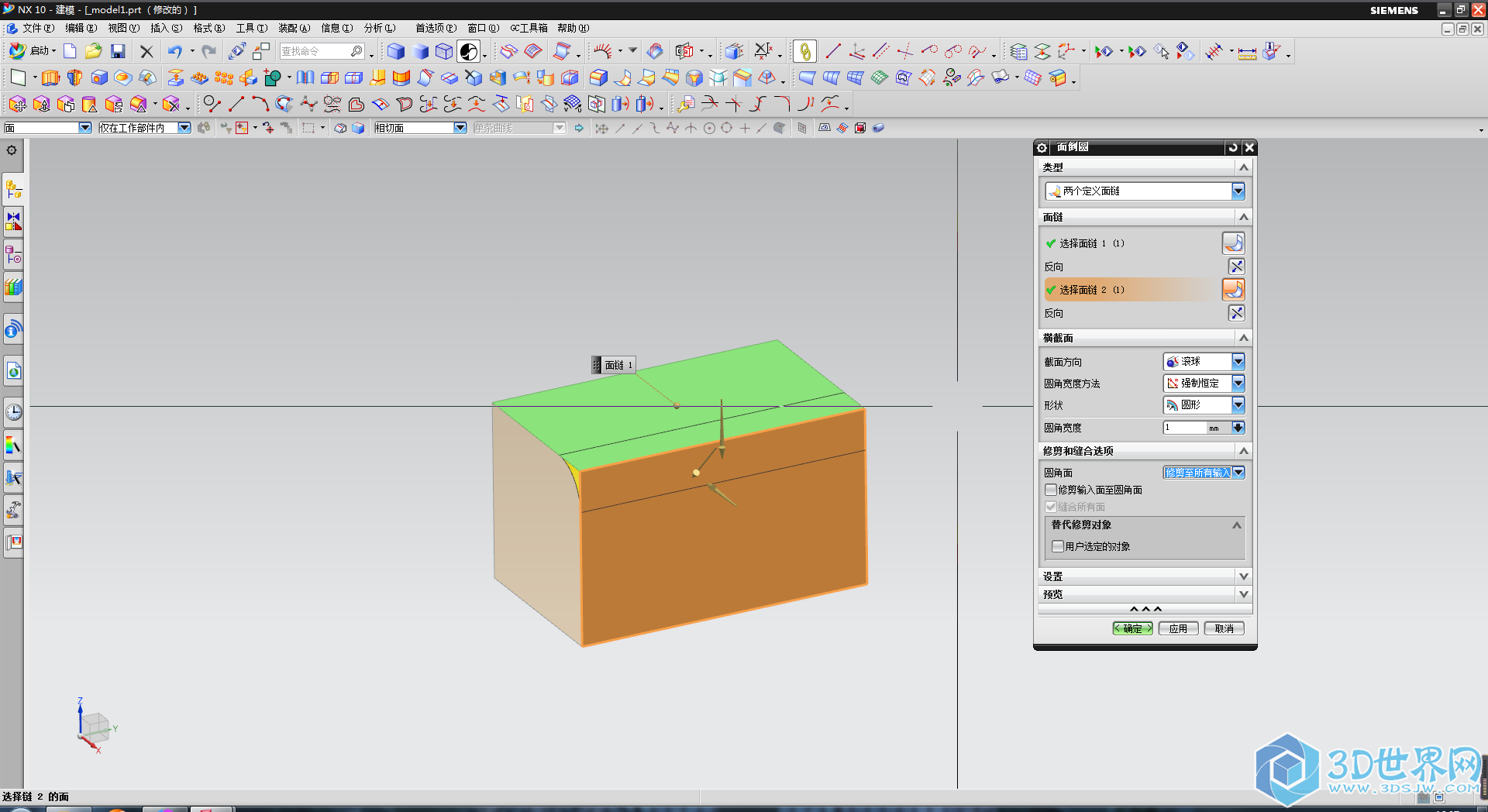Open the 圆角面 修剪至所有输入 dropdown

[x=1238, y=473]
